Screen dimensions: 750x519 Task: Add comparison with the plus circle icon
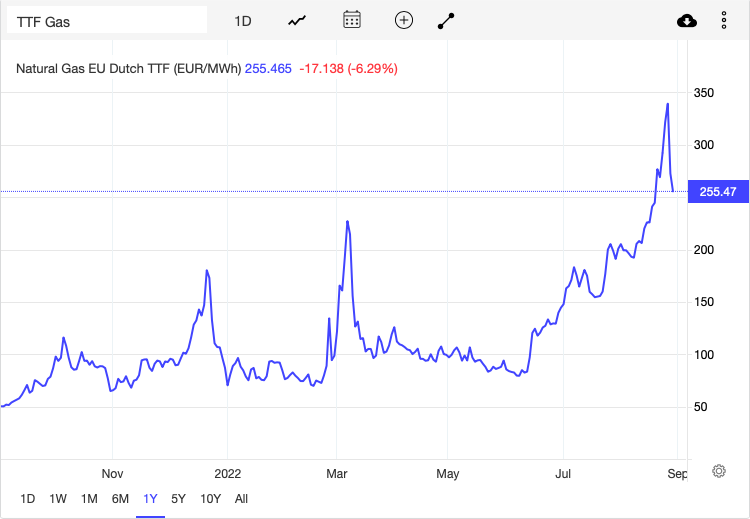coord(404,20)
